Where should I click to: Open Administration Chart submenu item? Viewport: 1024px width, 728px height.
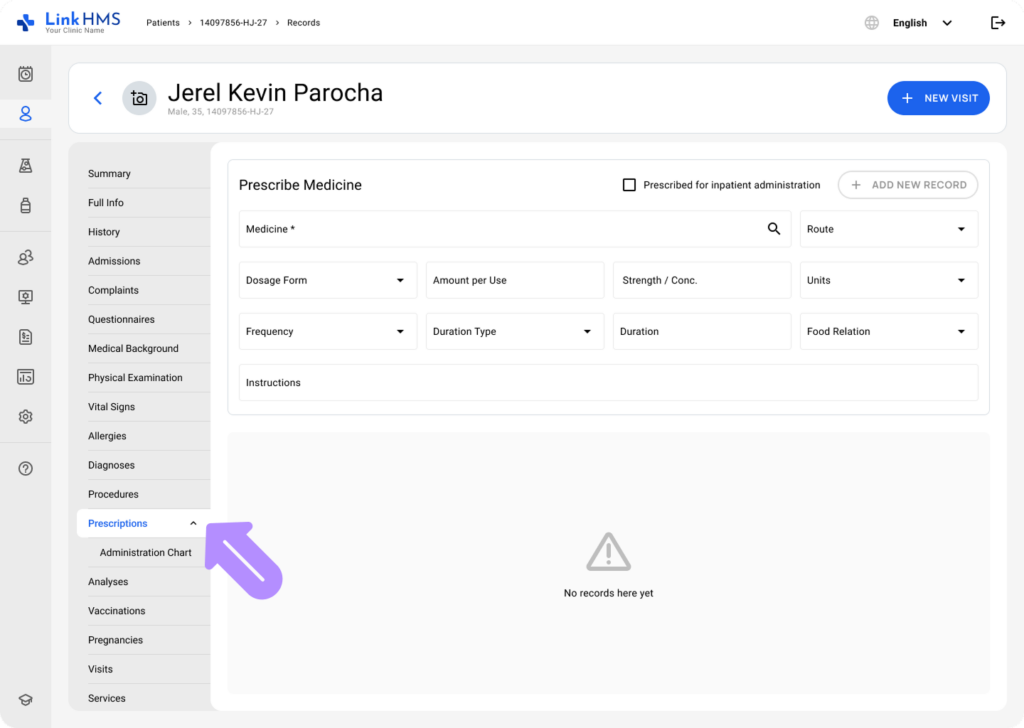click(145, 552)
